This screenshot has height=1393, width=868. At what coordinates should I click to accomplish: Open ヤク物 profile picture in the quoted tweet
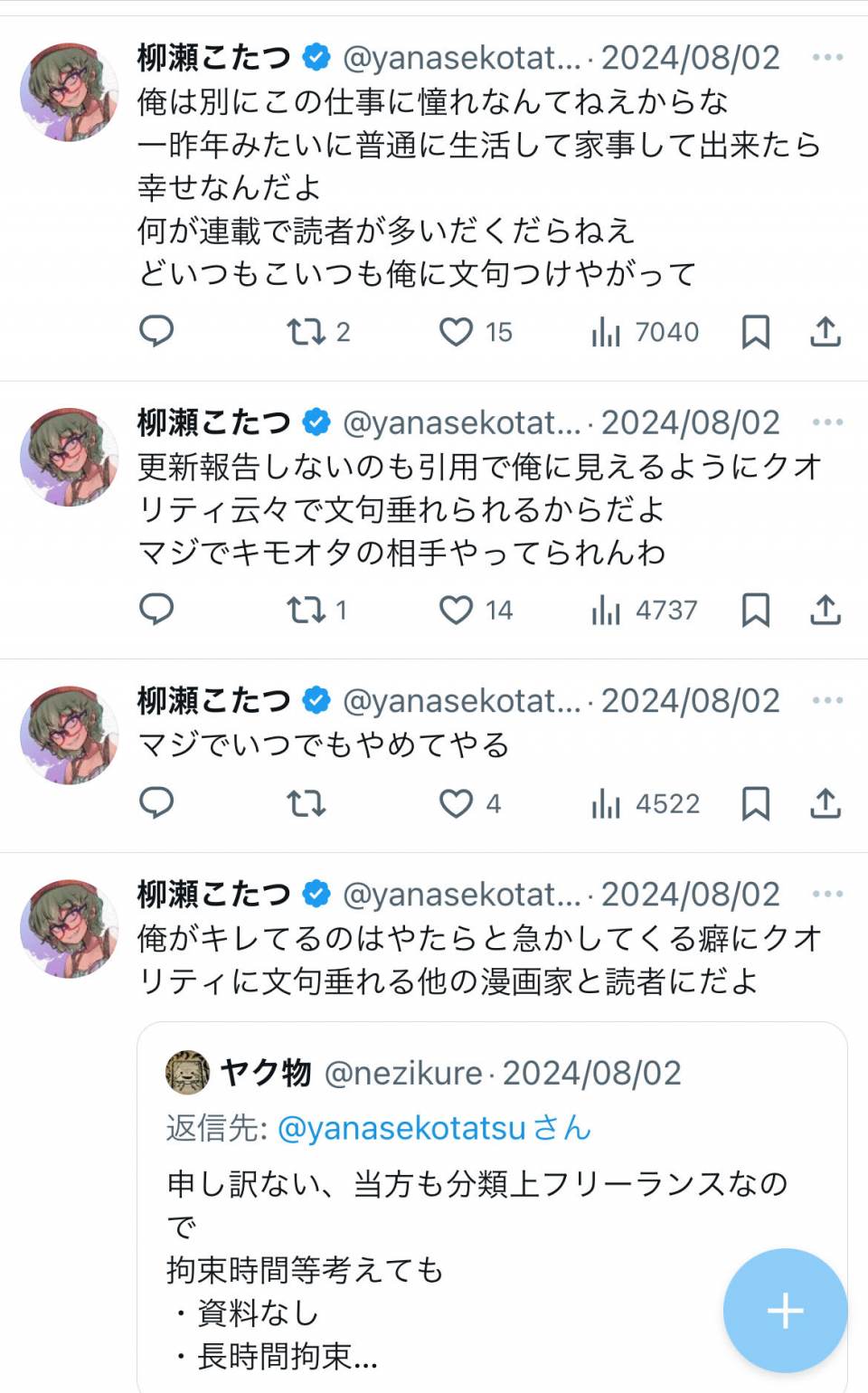pyautogui.click(x=187, y=1073)
